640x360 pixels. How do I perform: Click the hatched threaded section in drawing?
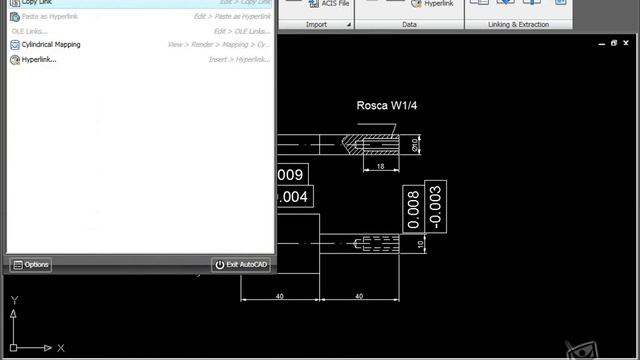coord(371,144)
